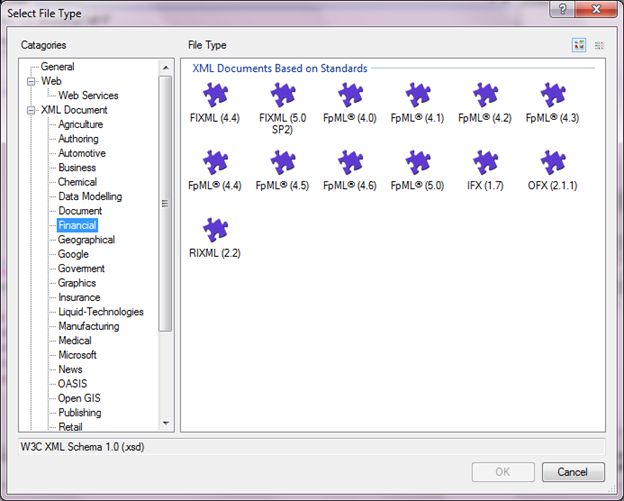Viewport: 624px width, 501px height.
Task: Select the IFX (1.7) icon
Action: (x=485, y=162)
